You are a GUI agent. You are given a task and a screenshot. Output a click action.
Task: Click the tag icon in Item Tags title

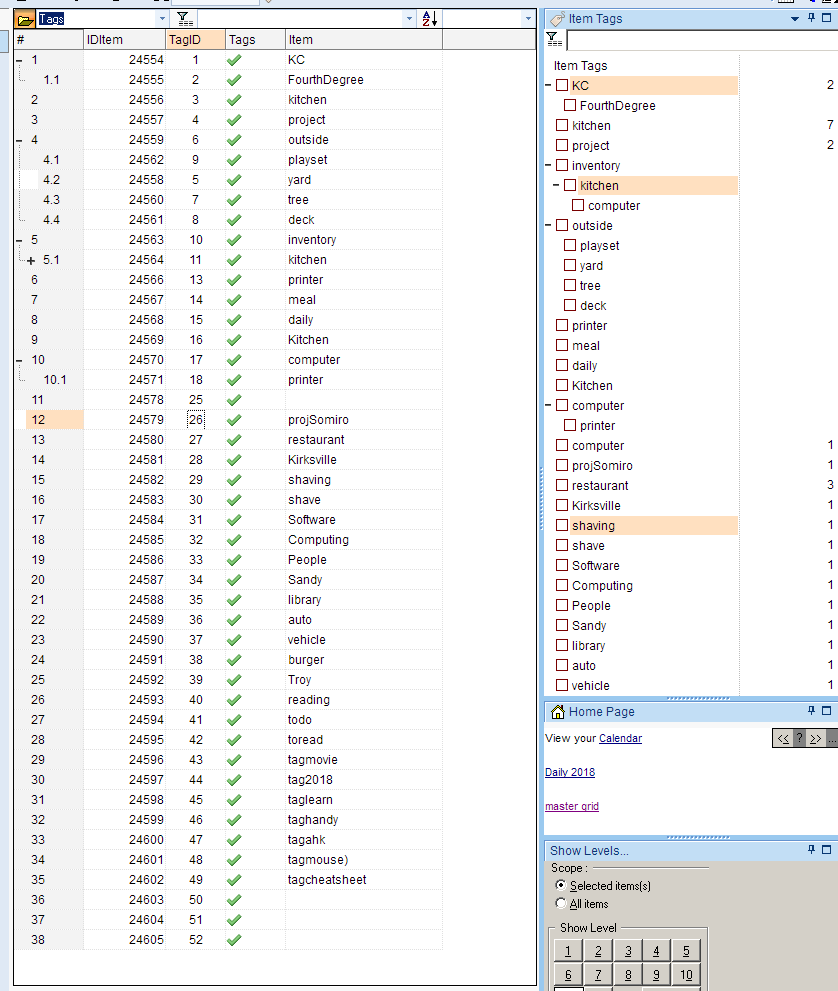[557, 19]
